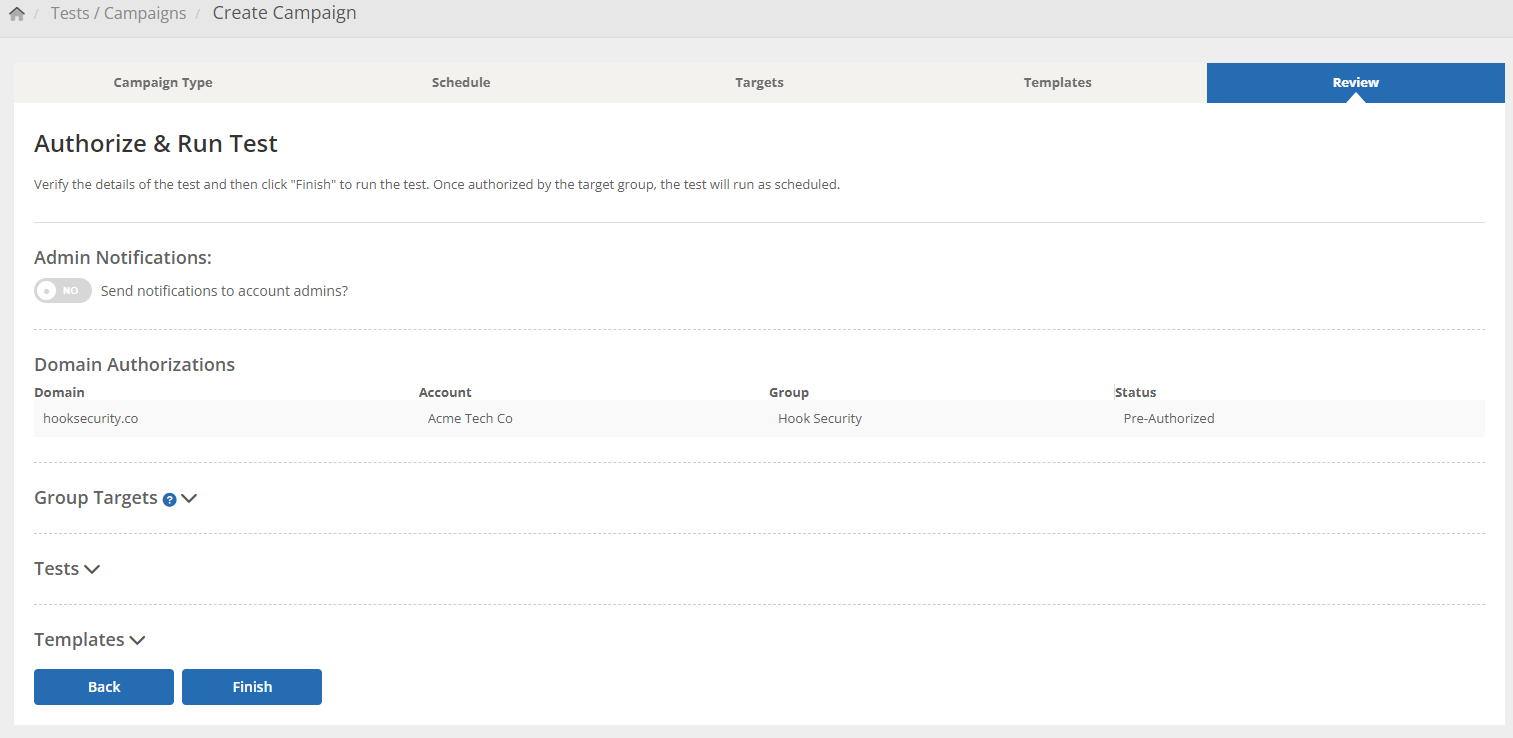This screenshot has width=1513, height=738.
Task: Click the Account column header
Action: [x=445, y=392]
